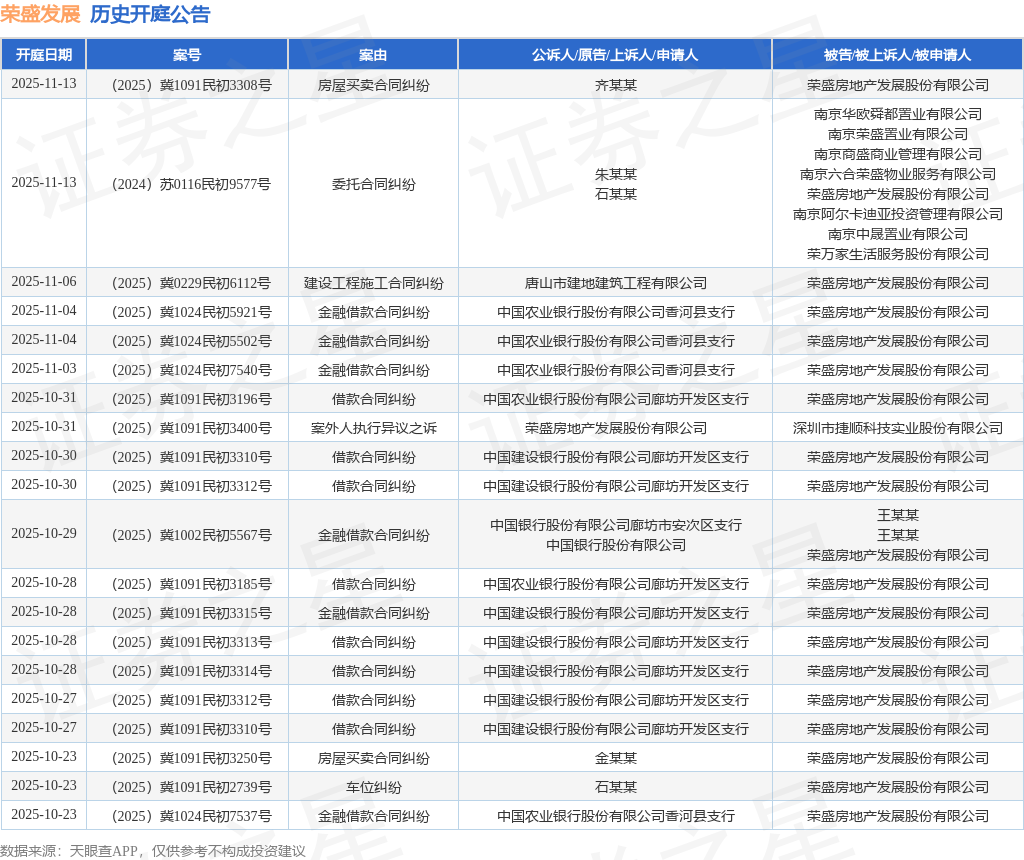Click defendant 南京中晟置业有限公司
Image resolution: width=1024 pixels, height=860 pixels.
pyautogui.click(x=897, y=234)
